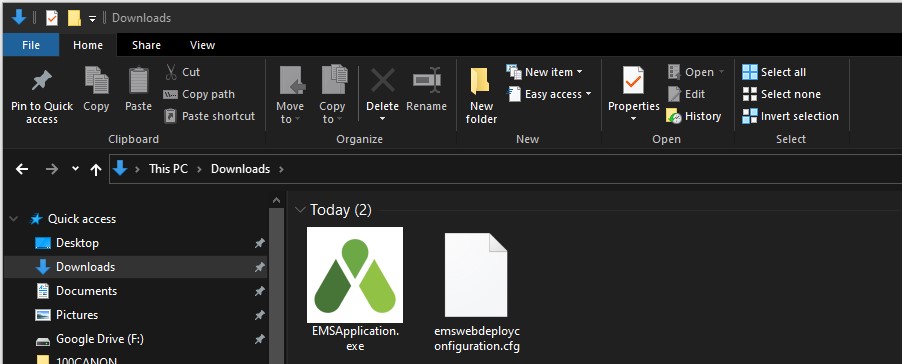This screenshot has height=364, width=902.
Task: Click the Cut scissors icon
Action: point(171,72)
